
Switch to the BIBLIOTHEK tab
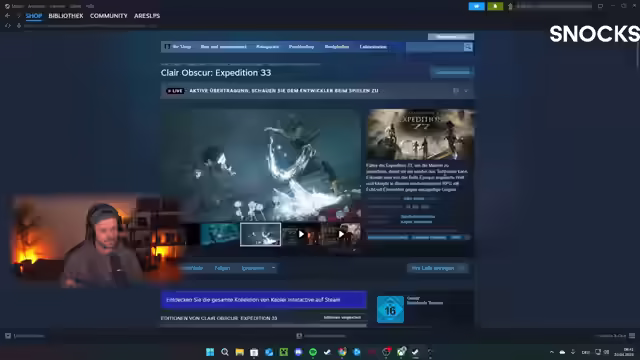click(66, 16)
